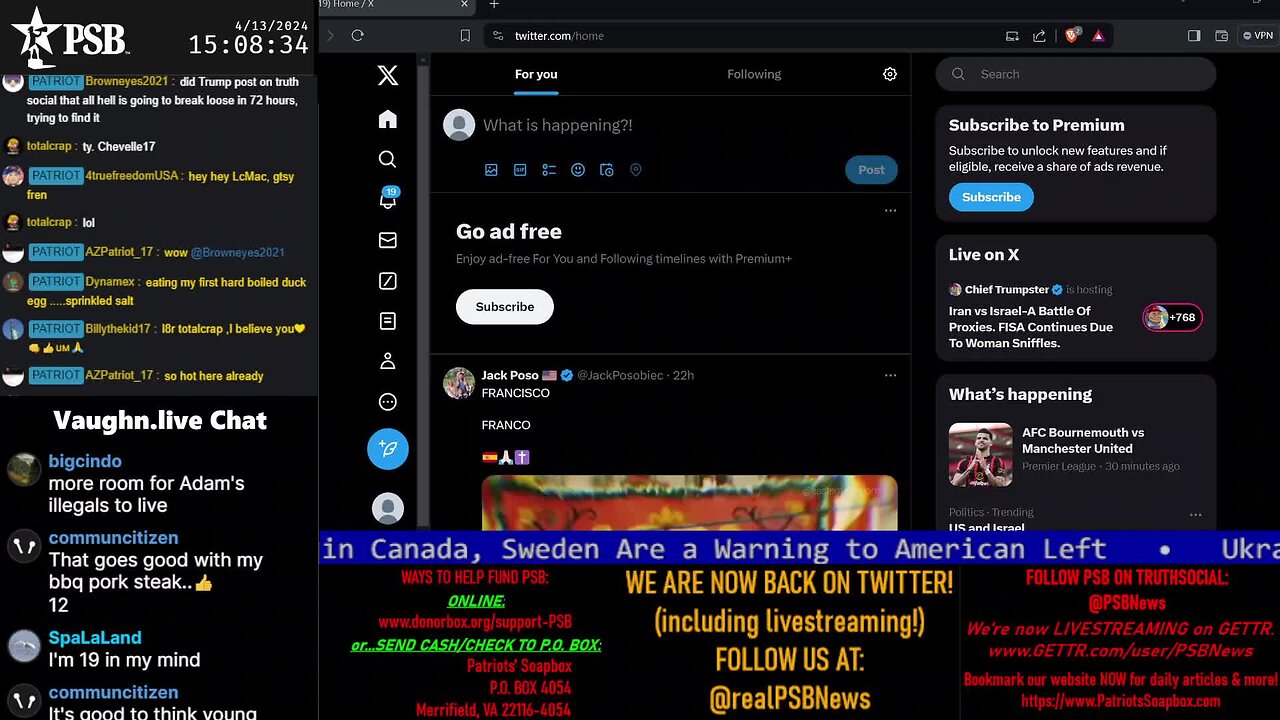The width and height of the screenshot is (1280, 720).
Task: Switch to Following tab
Action: (754, 74)
